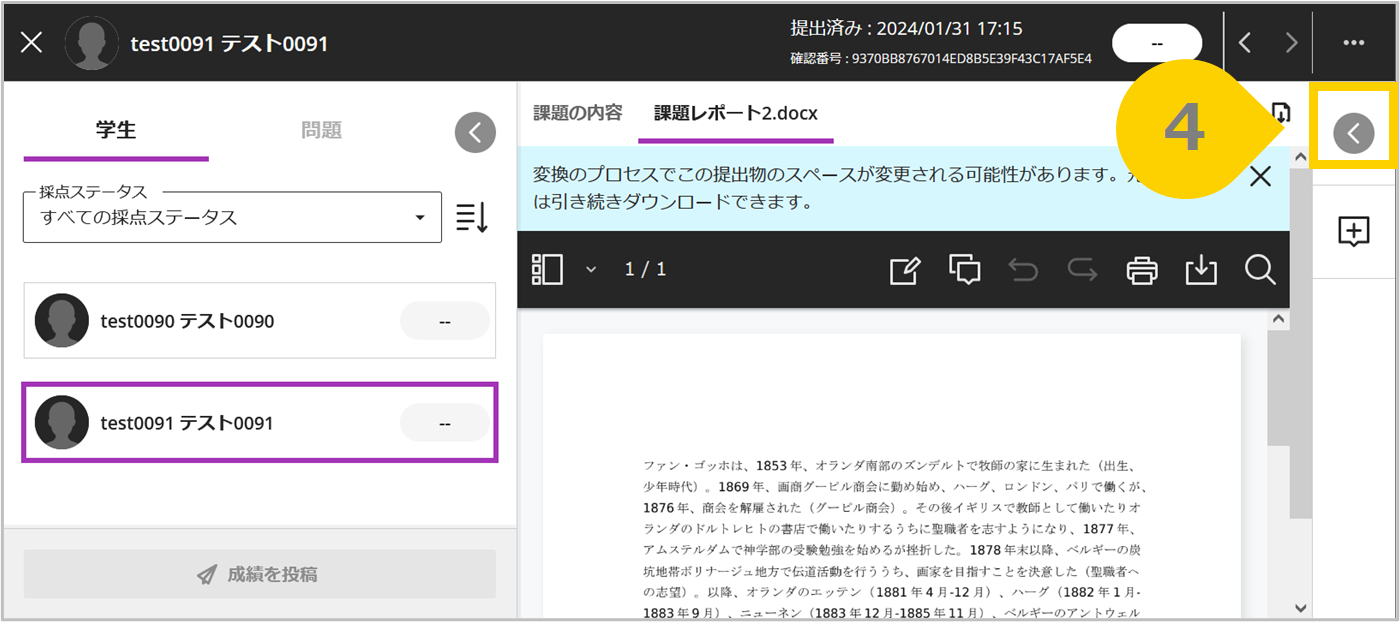Click avatar of test0091 in header
The image size is (1400, 622).
point(91,43)
